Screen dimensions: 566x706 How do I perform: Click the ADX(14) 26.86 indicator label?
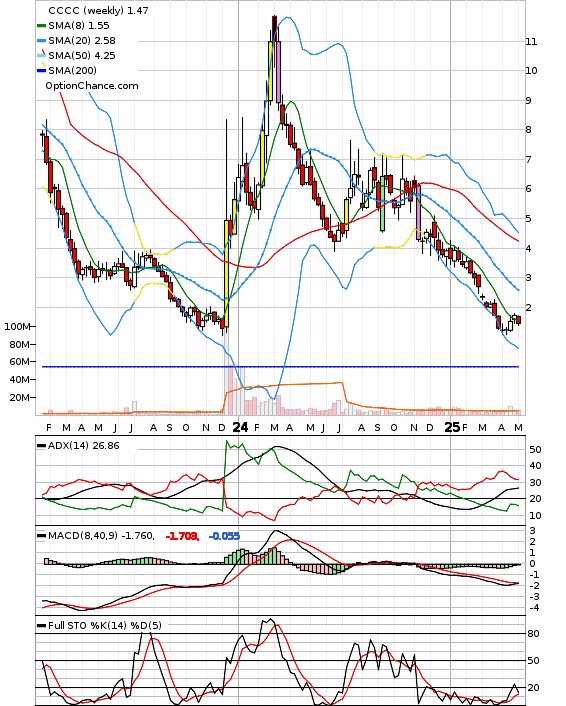[x=83, y=446]
